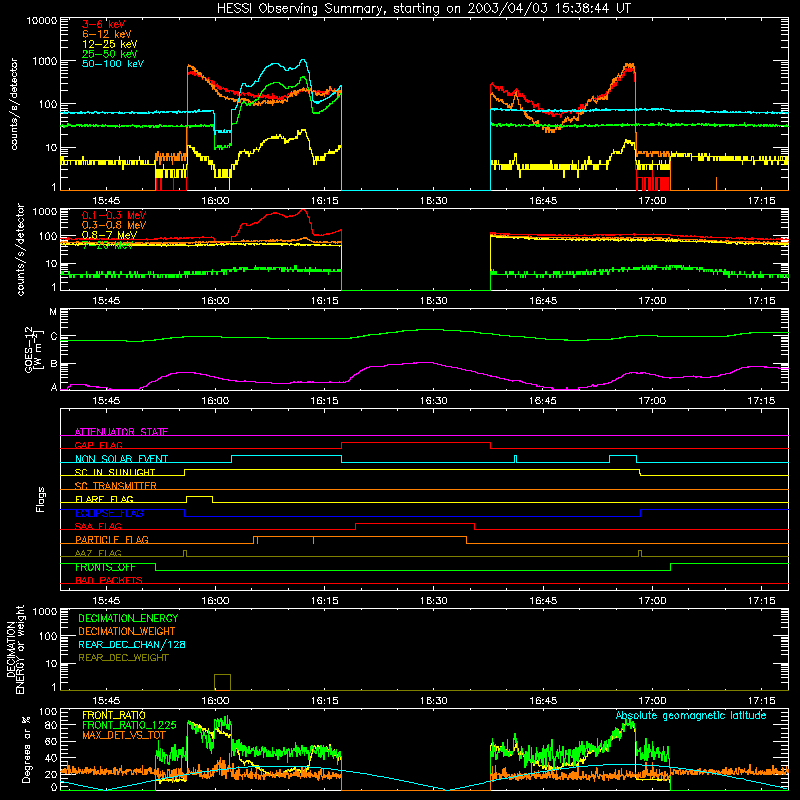
Task: Click the GOES-12 axis label
Action: point(33,349)
